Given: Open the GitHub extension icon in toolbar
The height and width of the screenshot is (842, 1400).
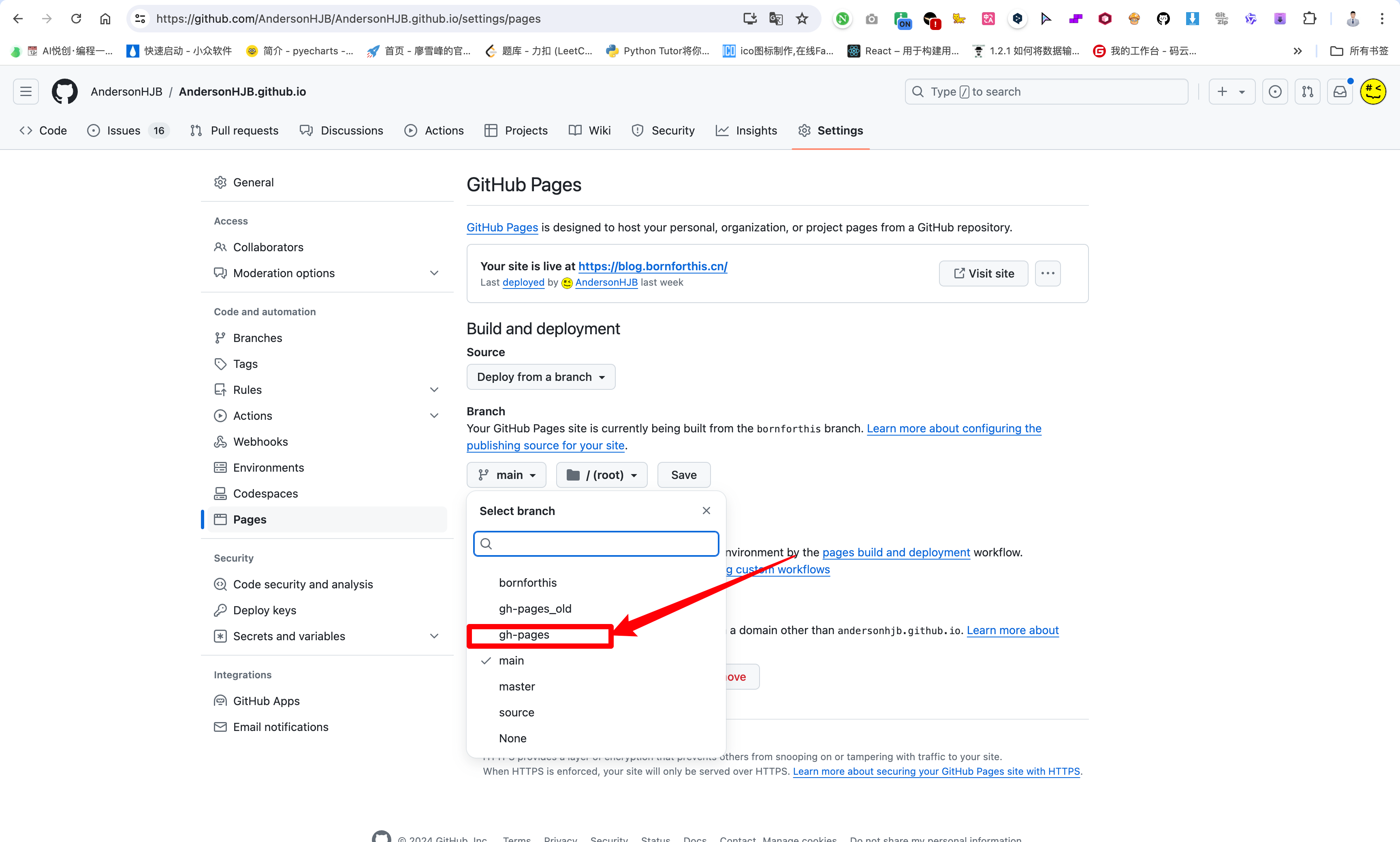Looking at the screenshot, I should 1163,19.
